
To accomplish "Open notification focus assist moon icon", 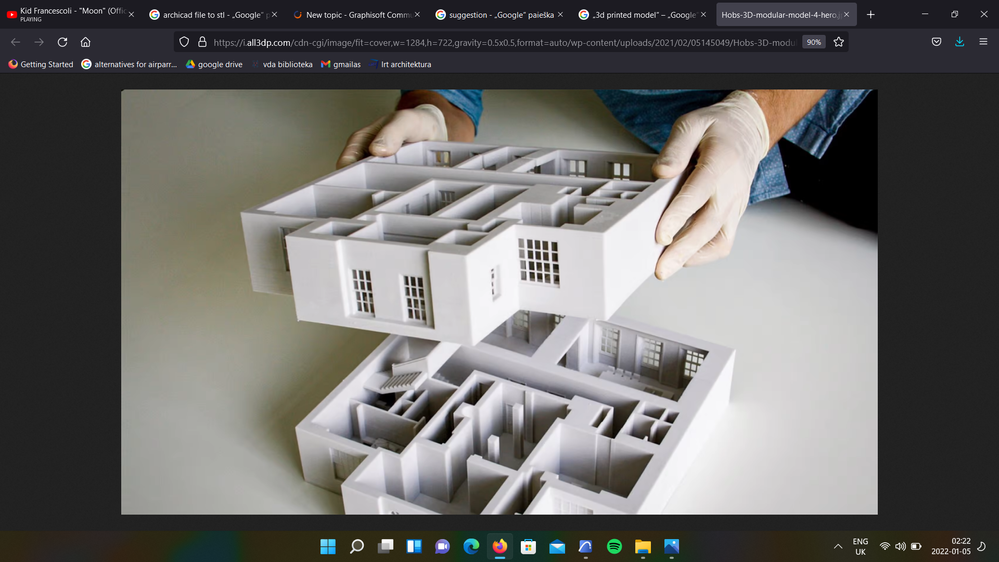I will 982,547.
